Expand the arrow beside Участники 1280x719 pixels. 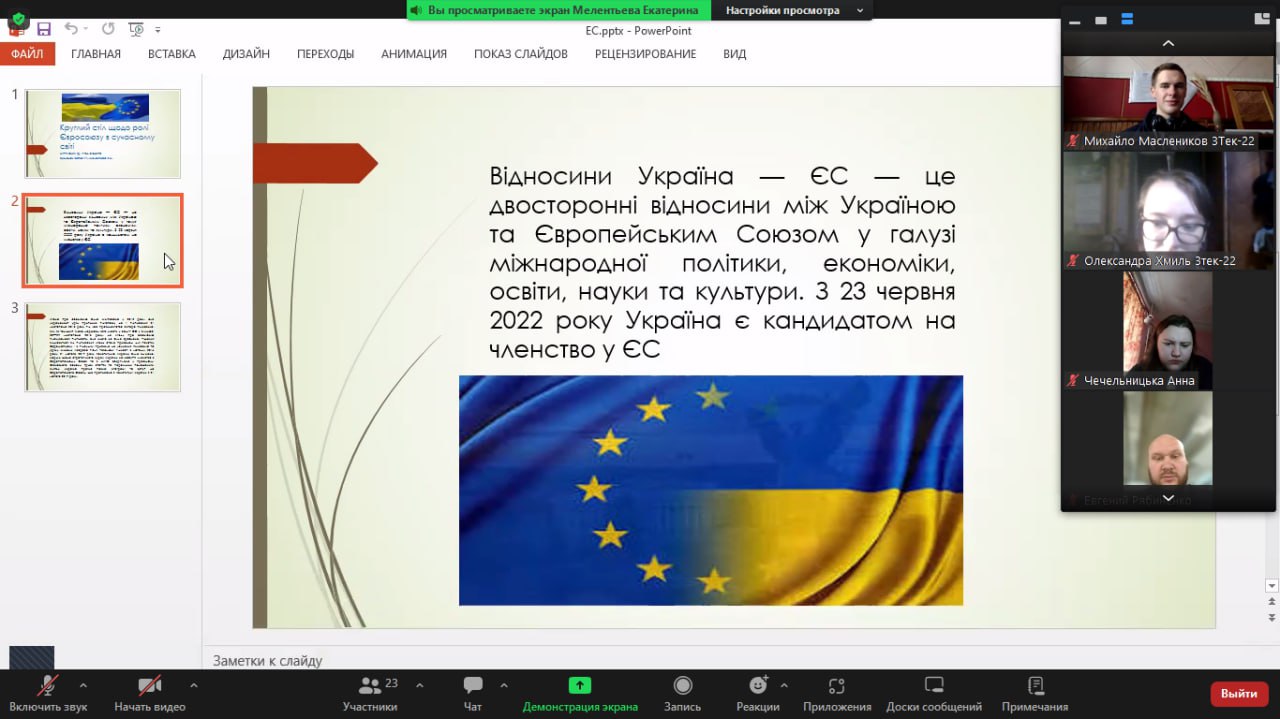419,686
